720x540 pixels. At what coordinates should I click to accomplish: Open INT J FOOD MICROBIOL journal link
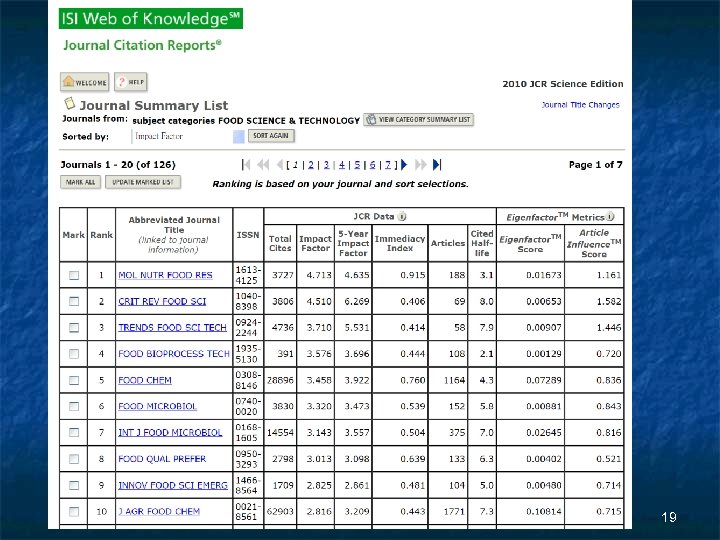[170, 433]
